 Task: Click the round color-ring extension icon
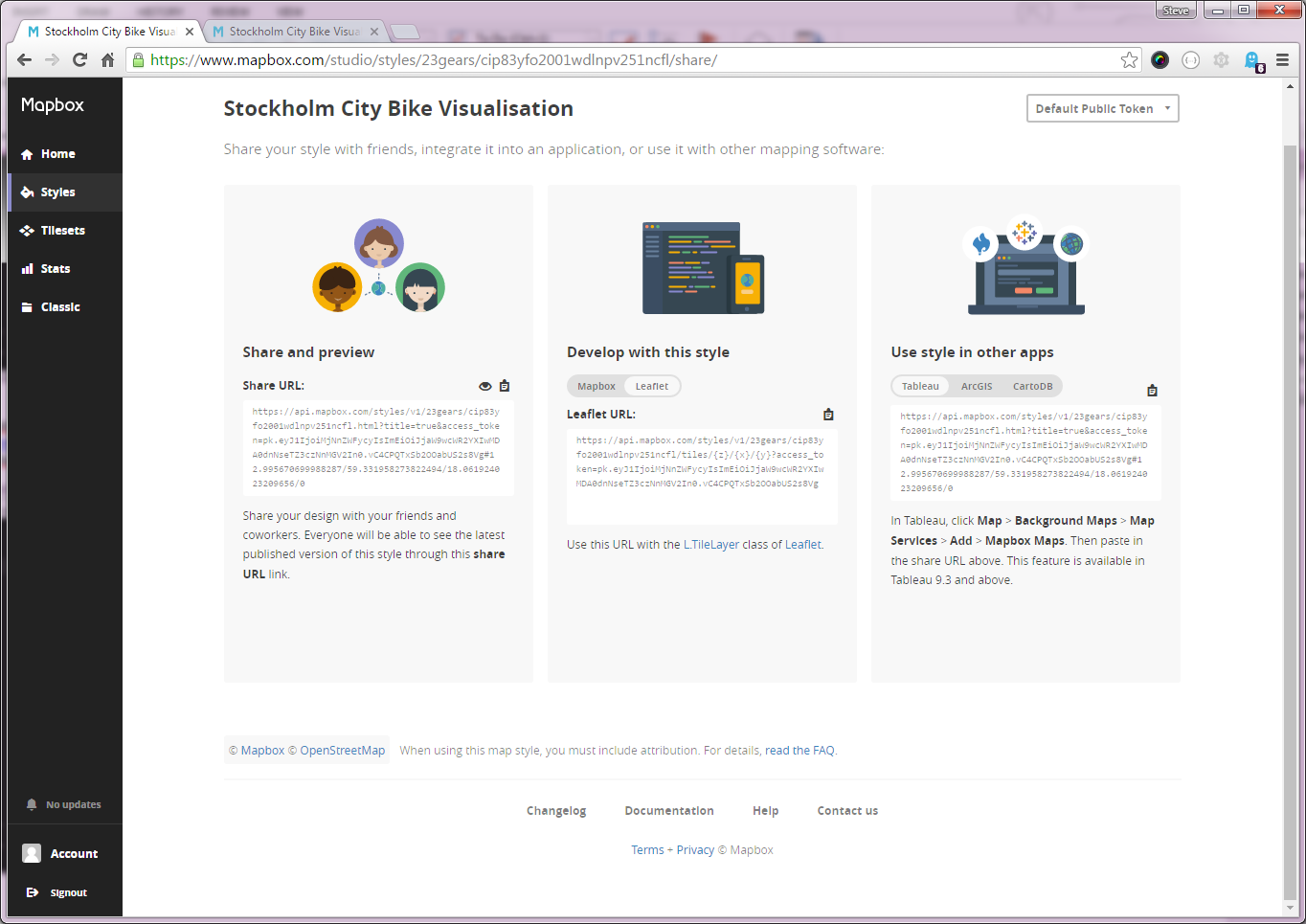click(1160, 60)
